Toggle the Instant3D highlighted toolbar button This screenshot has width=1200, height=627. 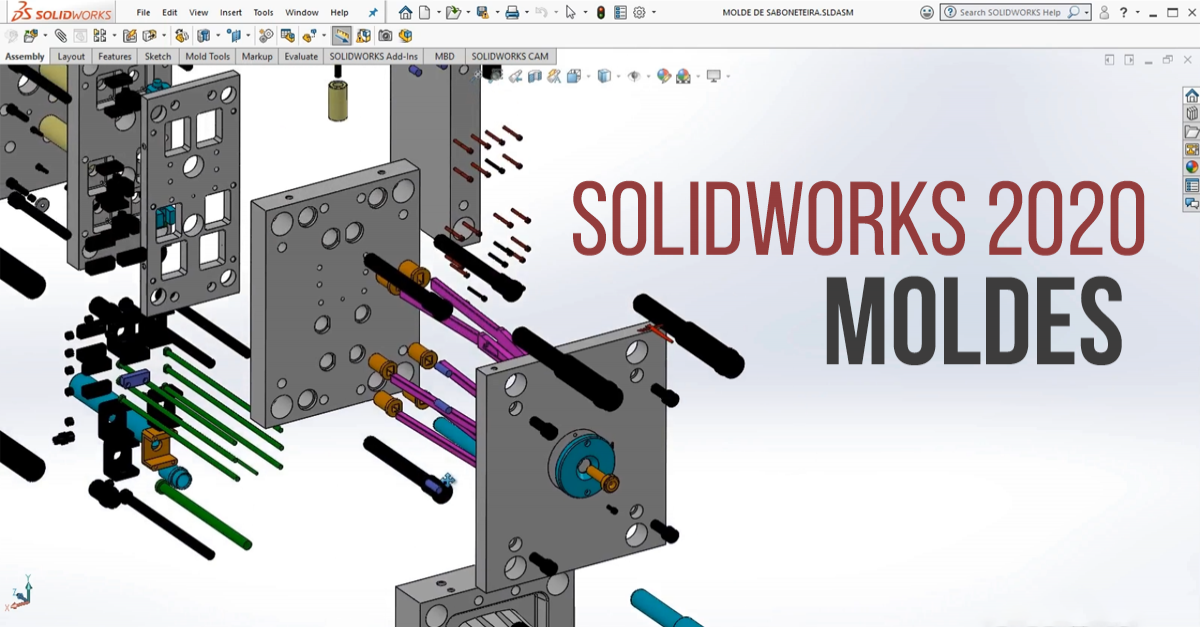click(342, 37)
